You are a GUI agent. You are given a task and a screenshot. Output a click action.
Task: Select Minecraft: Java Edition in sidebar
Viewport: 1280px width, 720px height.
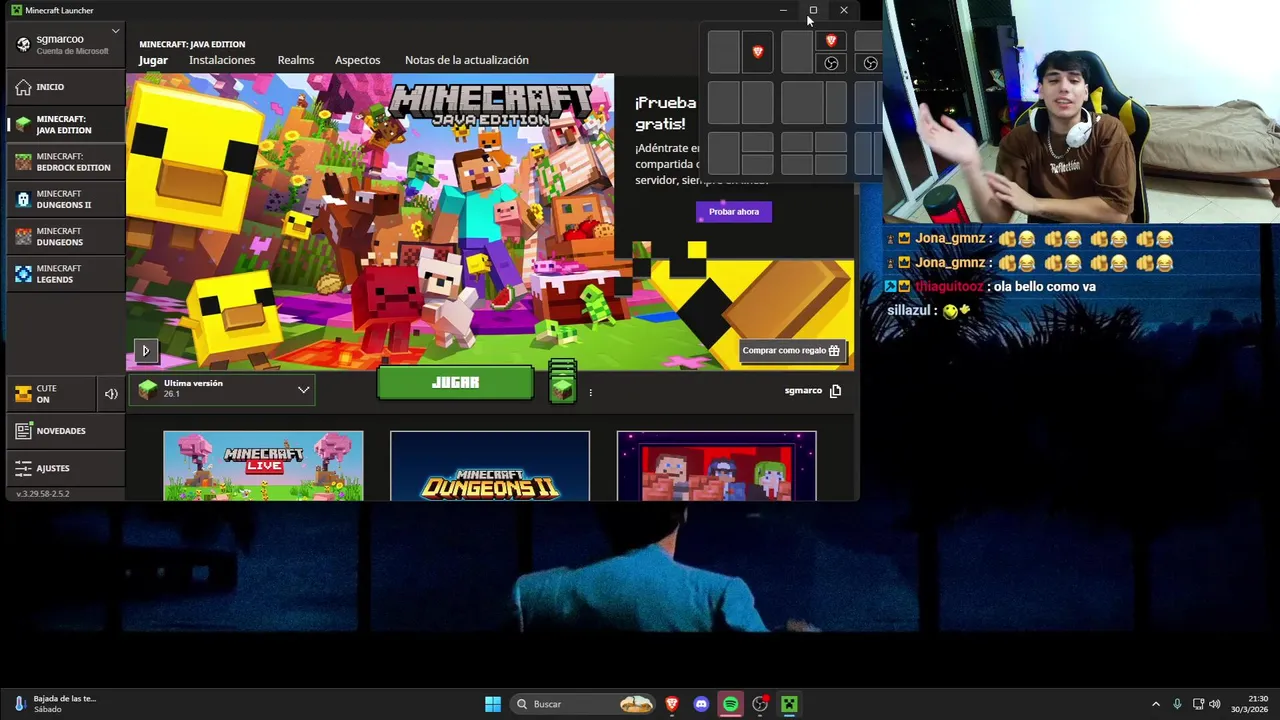(66, 125)
